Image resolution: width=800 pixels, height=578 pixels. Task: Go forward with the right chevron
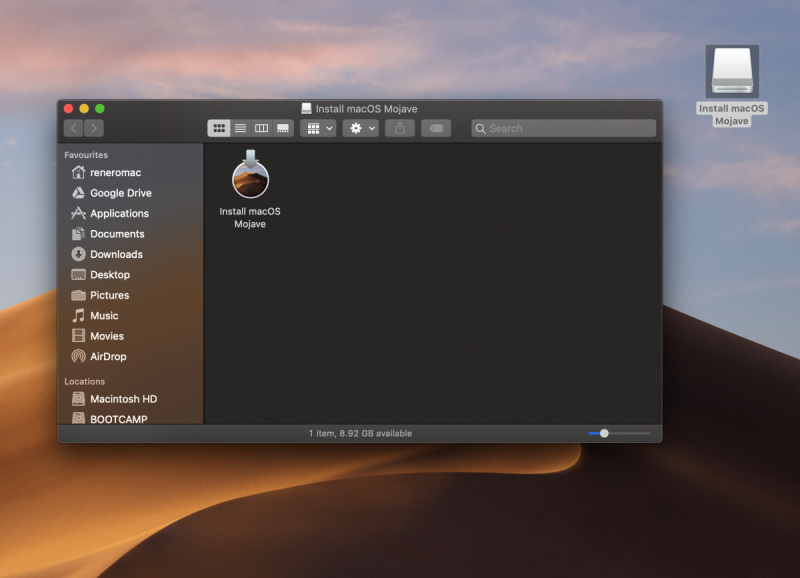94,128
